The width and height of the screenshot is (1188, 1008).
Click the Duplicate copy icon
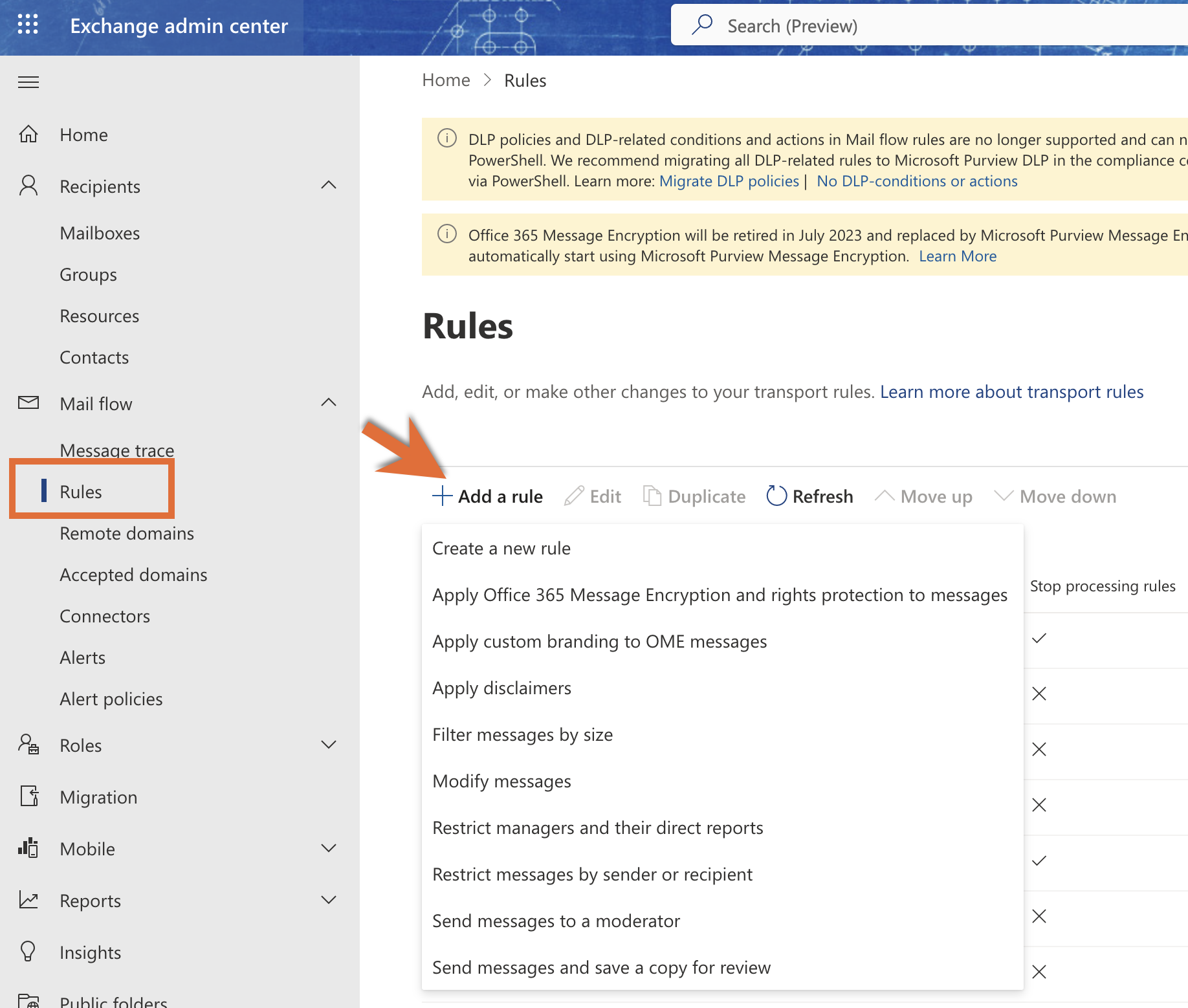652,495
